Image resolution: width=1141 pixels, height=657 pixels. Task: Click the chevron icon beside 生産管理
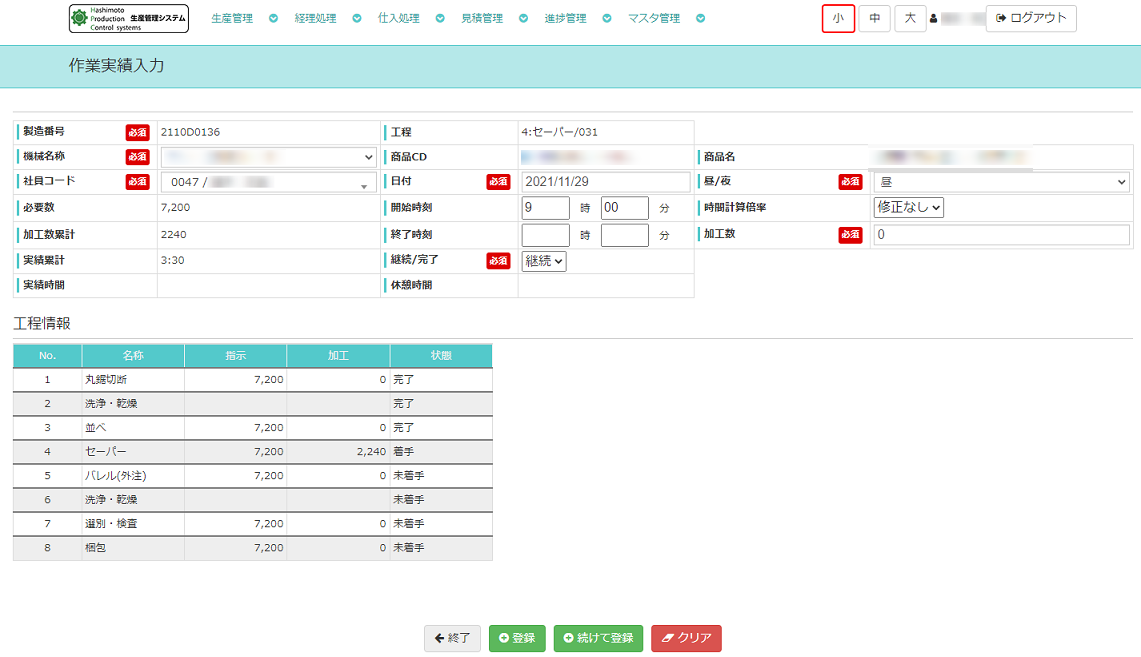273,19
